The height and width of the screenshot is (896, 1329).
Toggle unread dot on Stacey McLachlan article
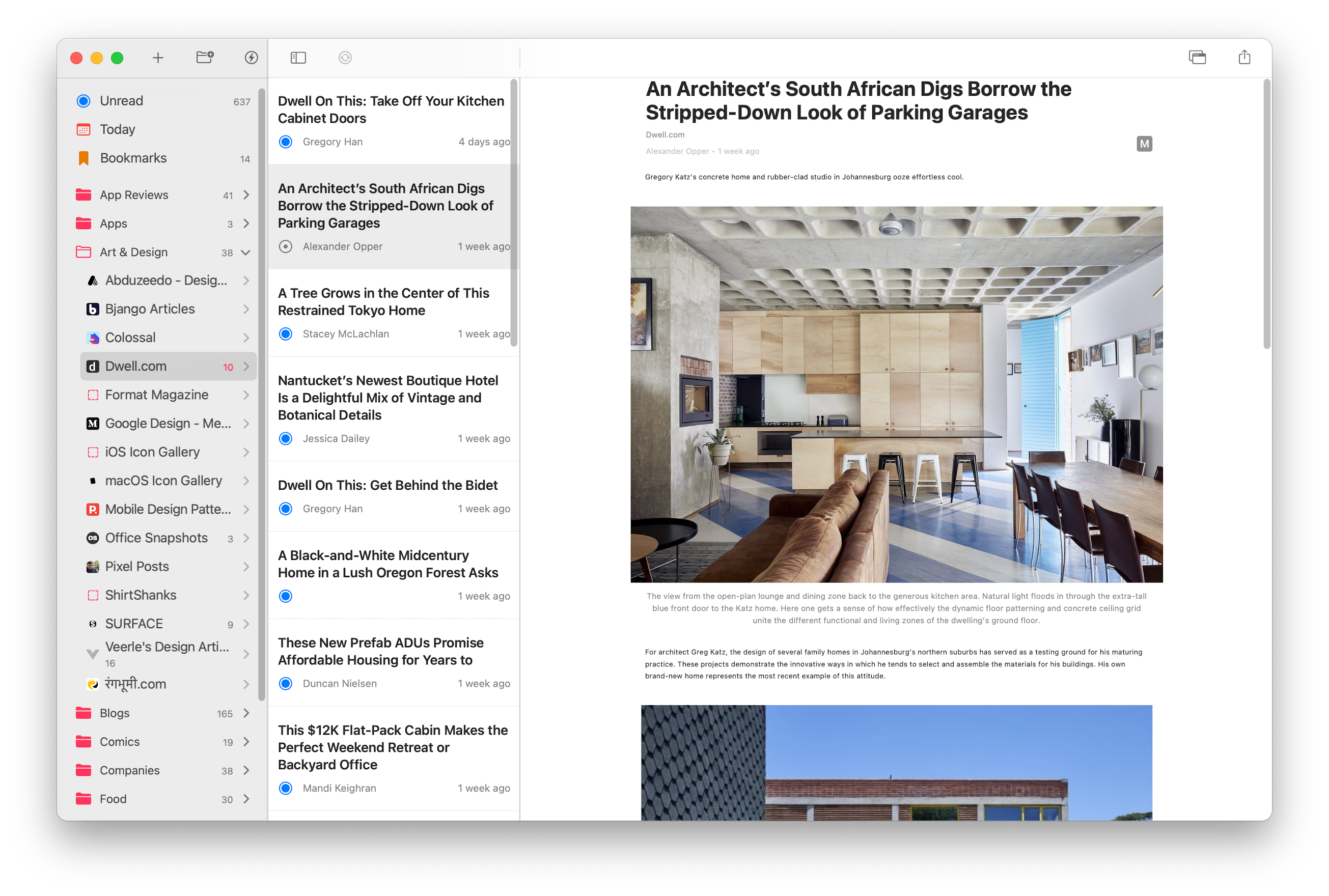pos(286,334)
